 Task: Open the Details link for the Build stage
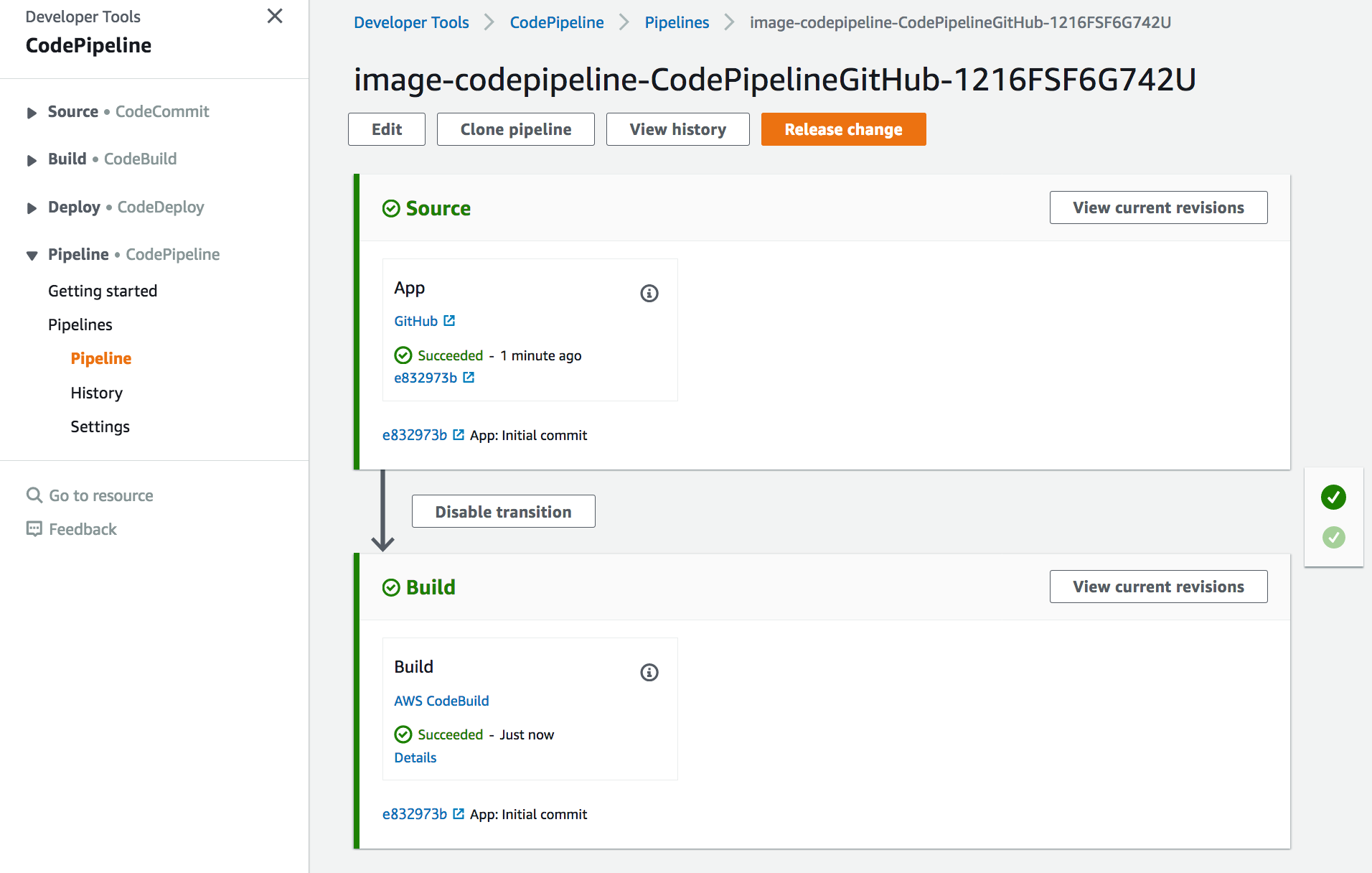[x=415, y=757]
